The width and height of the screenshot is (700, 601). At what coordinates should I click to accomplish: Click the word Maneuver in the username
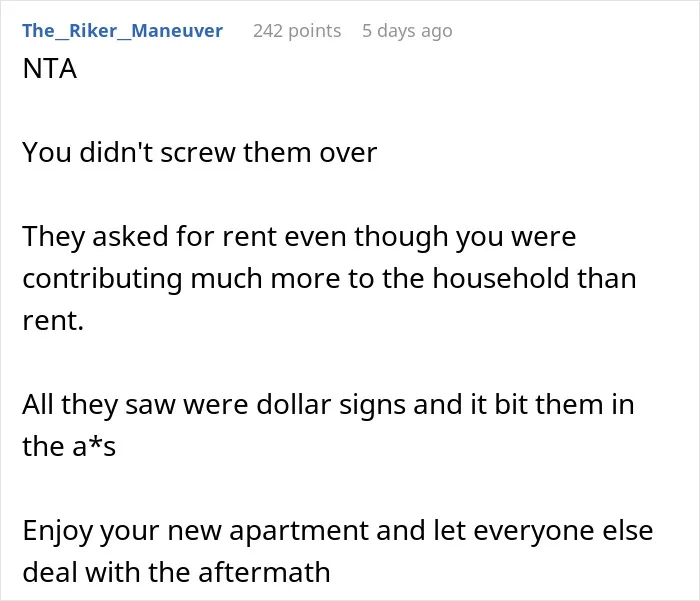pyautogui.click(x=177, y=31)
